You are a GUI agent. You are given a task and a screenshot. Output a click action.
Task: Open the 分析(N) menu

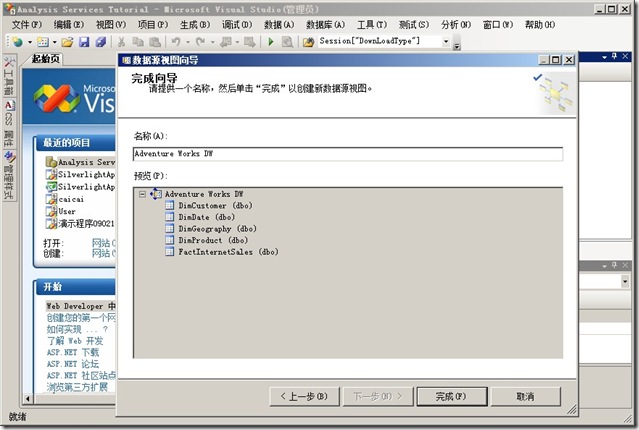pos(456,25)
